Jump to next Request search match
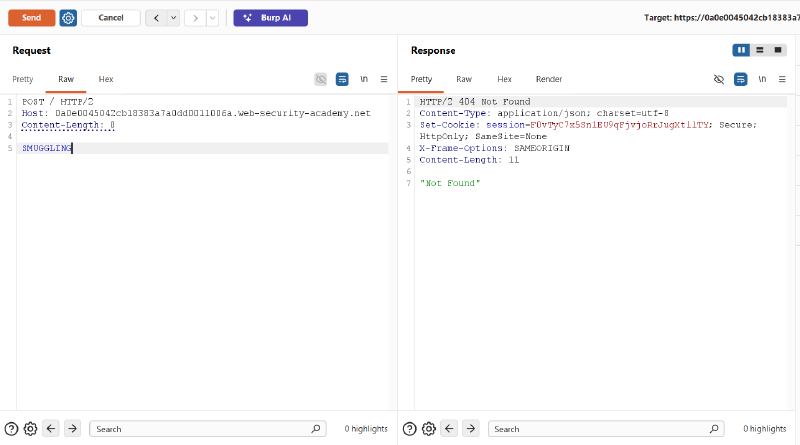The image size is (800, 445). [x=72, y=429]
